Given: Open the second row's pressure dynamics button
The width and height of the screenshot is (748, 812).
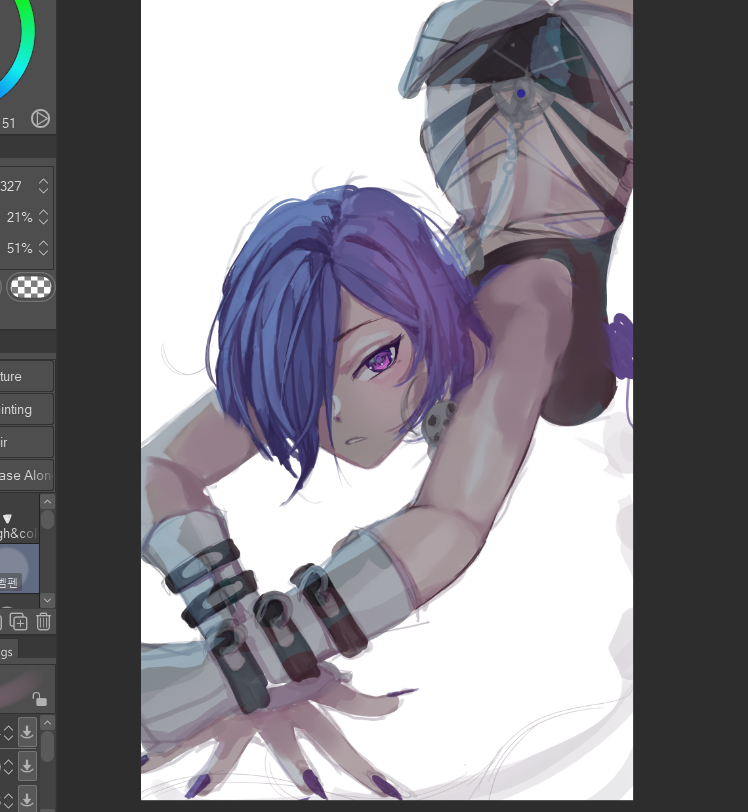Looking at the screenshot, I should coord(27,765).
